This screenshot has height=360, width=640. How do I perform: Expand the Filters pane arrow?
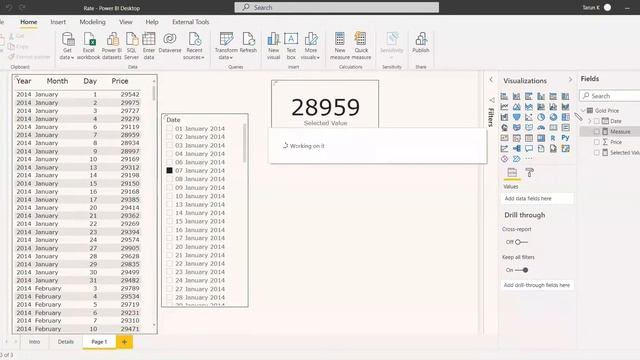tap(491, 80)
